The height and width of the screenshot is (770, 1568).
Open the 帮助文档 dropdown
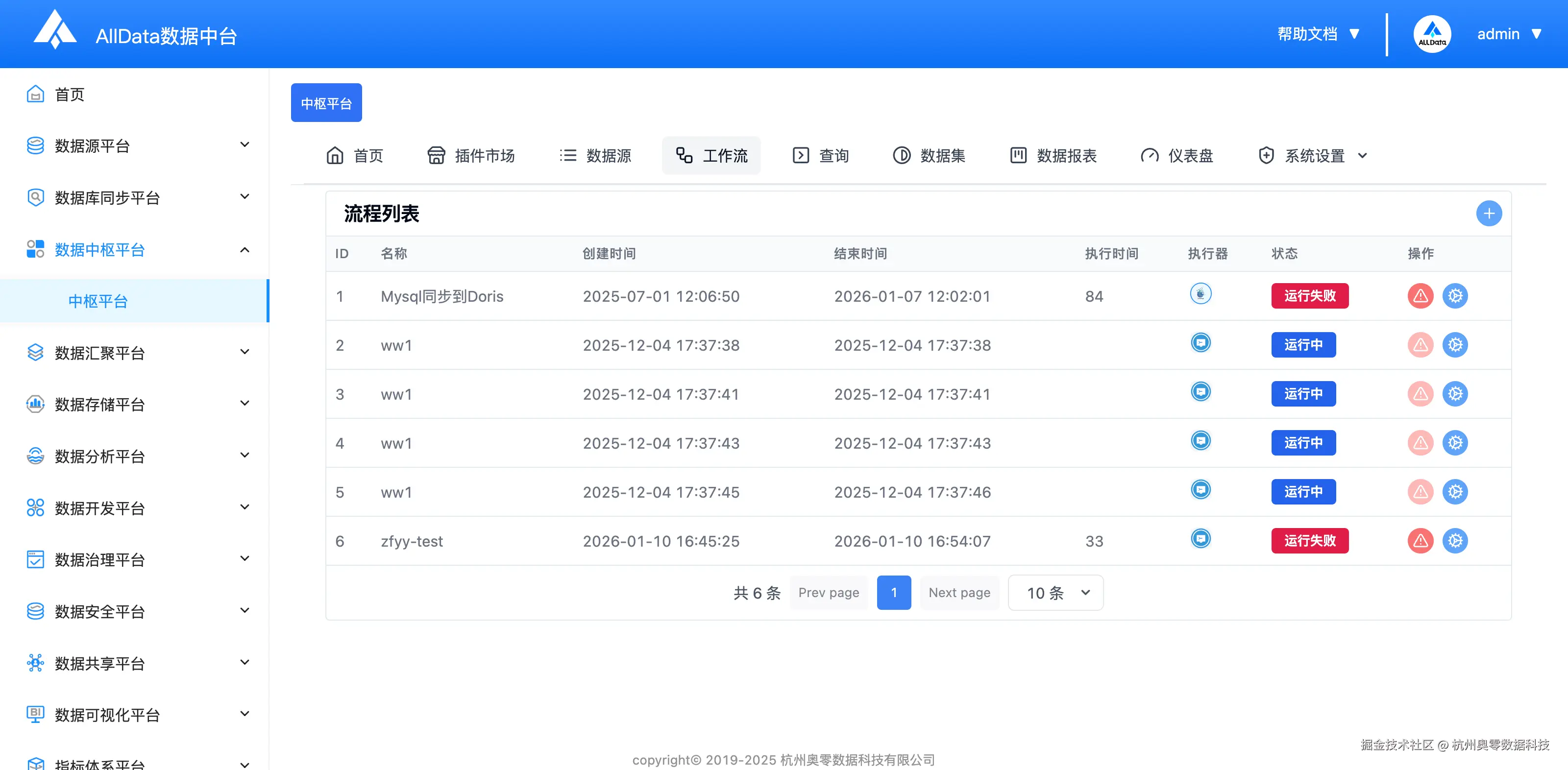click(x=1318, y=34)
